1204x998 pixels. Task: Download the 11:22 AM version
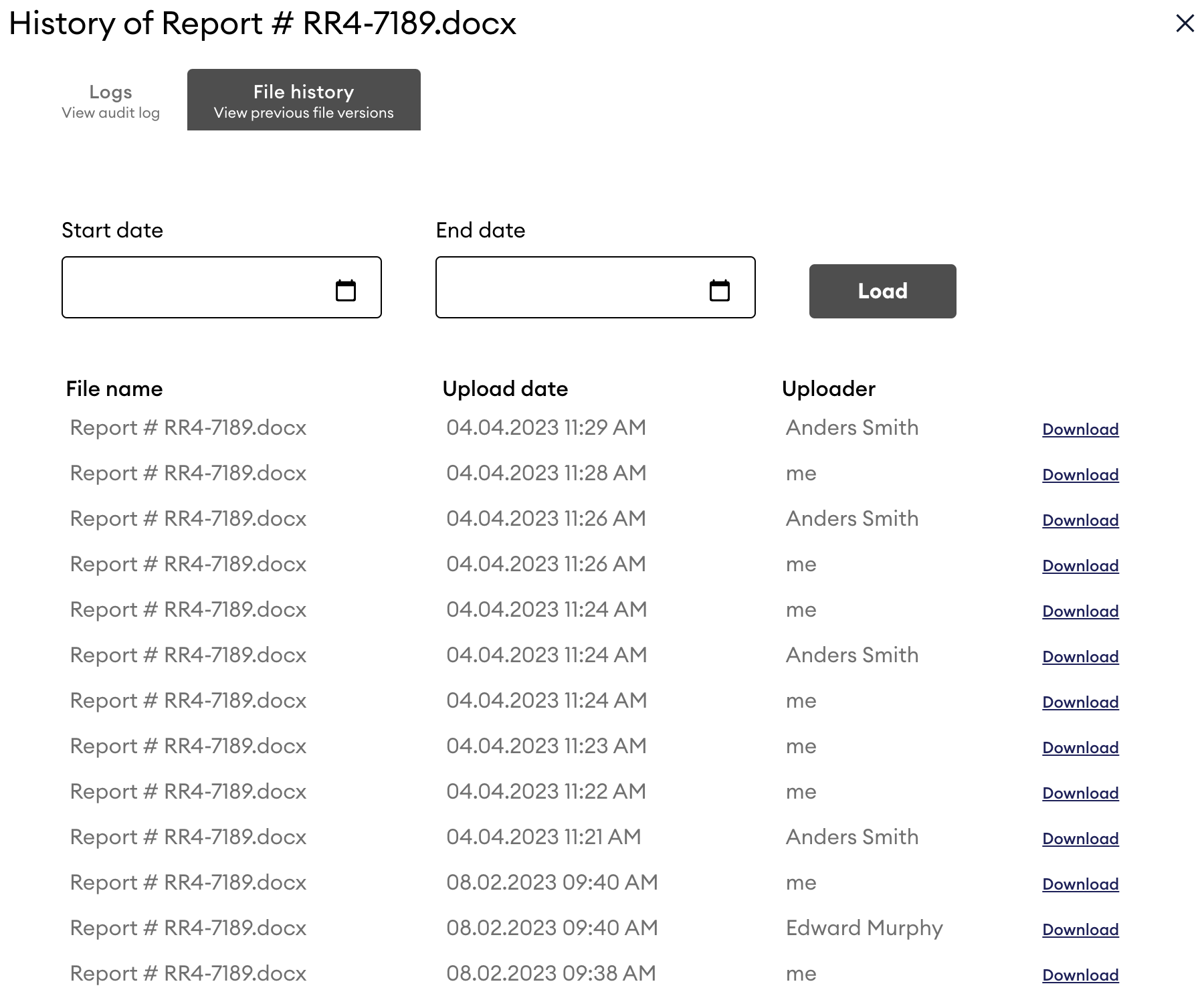coord(1080,793)
